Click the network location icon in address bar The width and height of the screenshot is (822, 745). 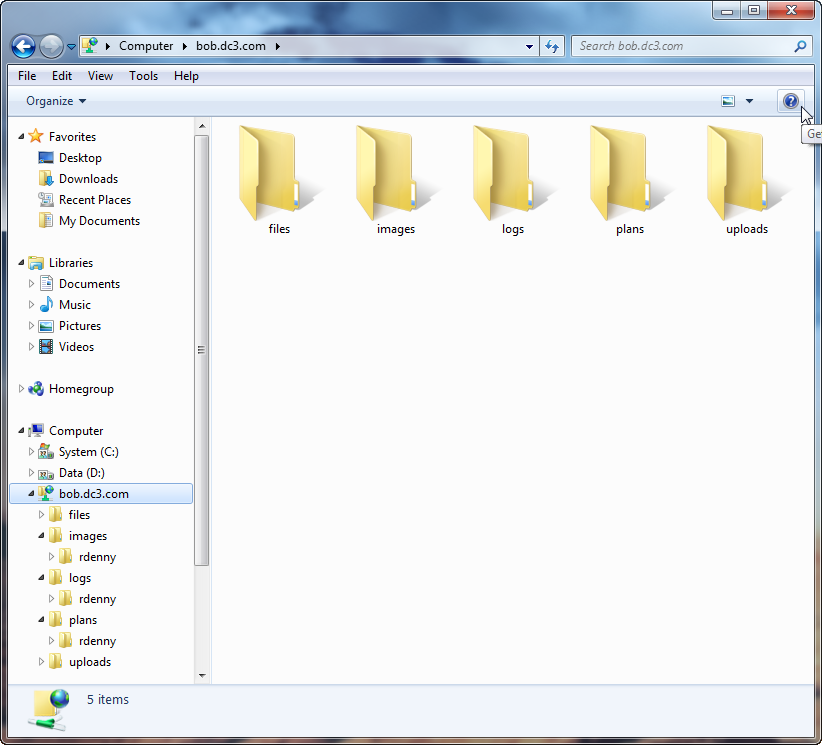click(90, 46)
